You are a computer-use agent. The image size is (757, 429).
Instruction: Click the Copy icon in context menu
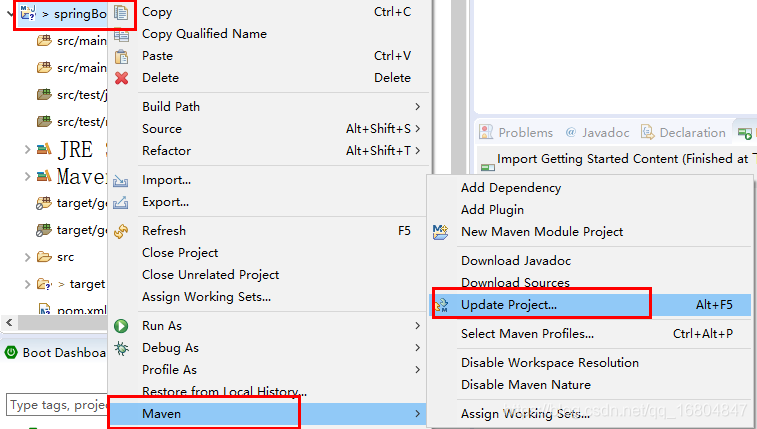(121, 13)
